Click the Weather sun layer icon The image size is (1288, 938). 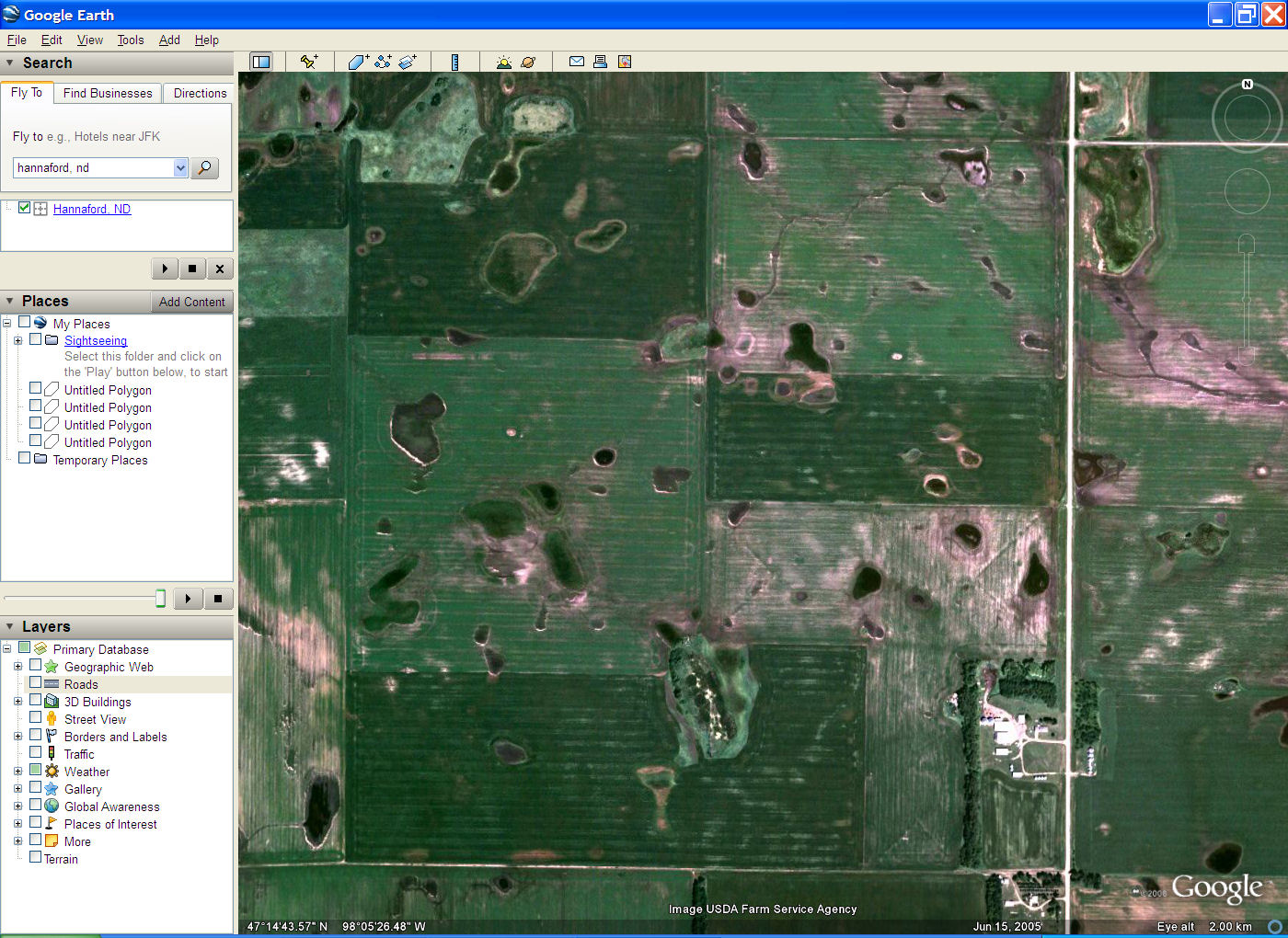pos(52,772)
